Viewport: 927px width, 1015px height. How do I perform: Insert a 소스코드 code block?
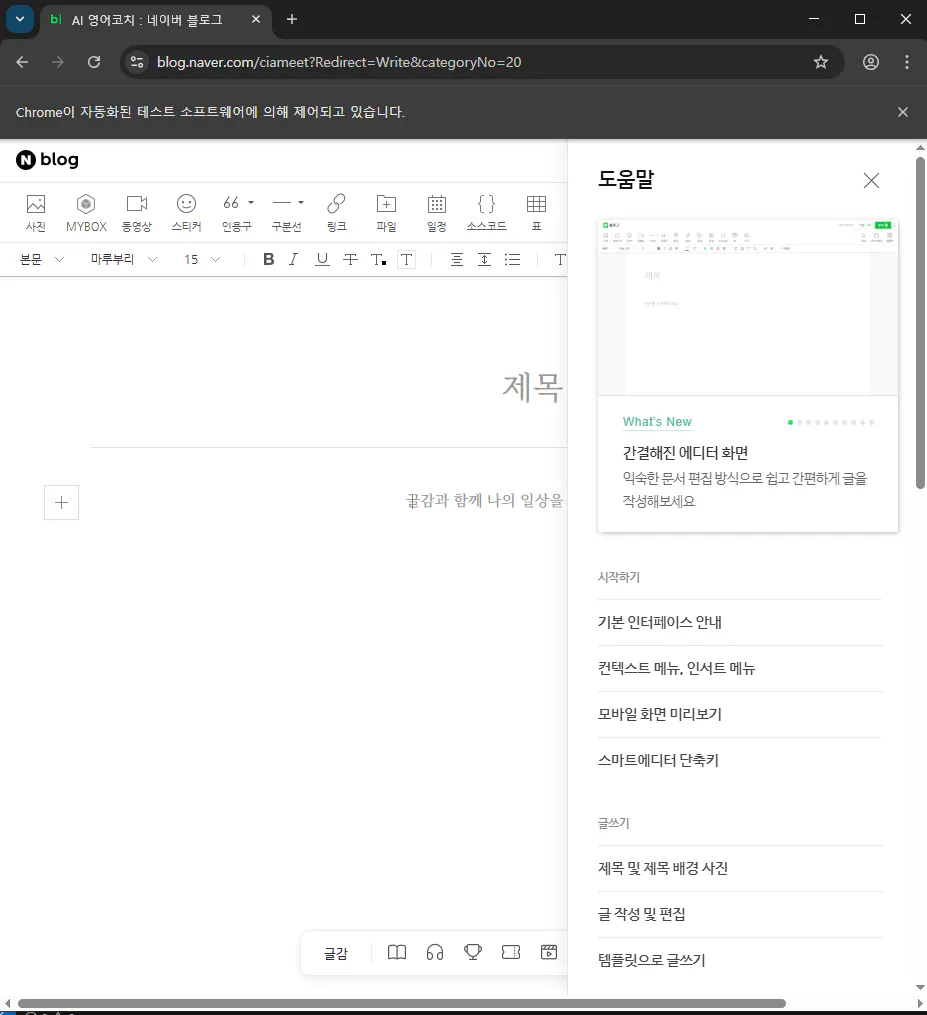(486, 212)
